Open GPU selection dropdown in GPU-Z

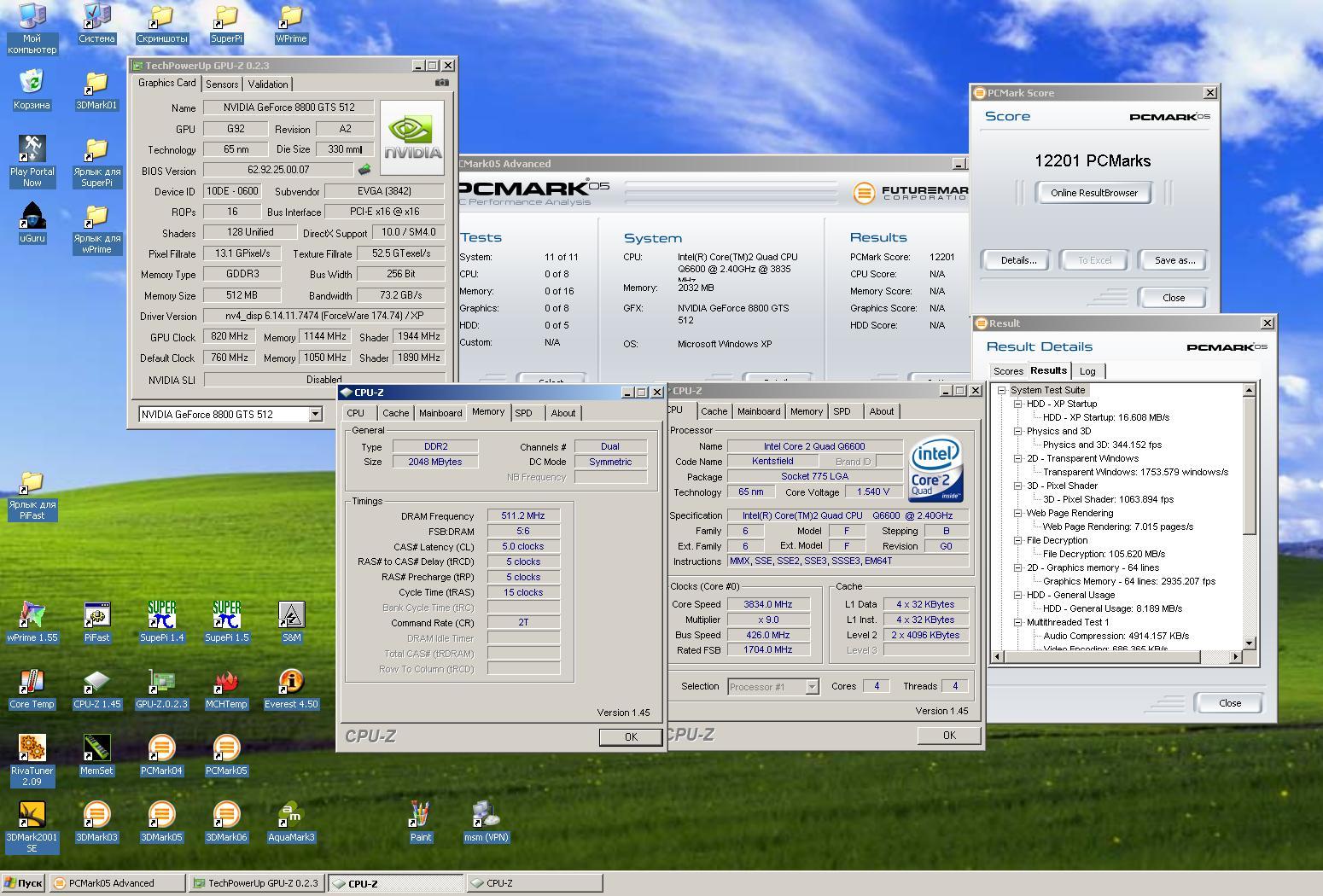(x=315, y=414)
